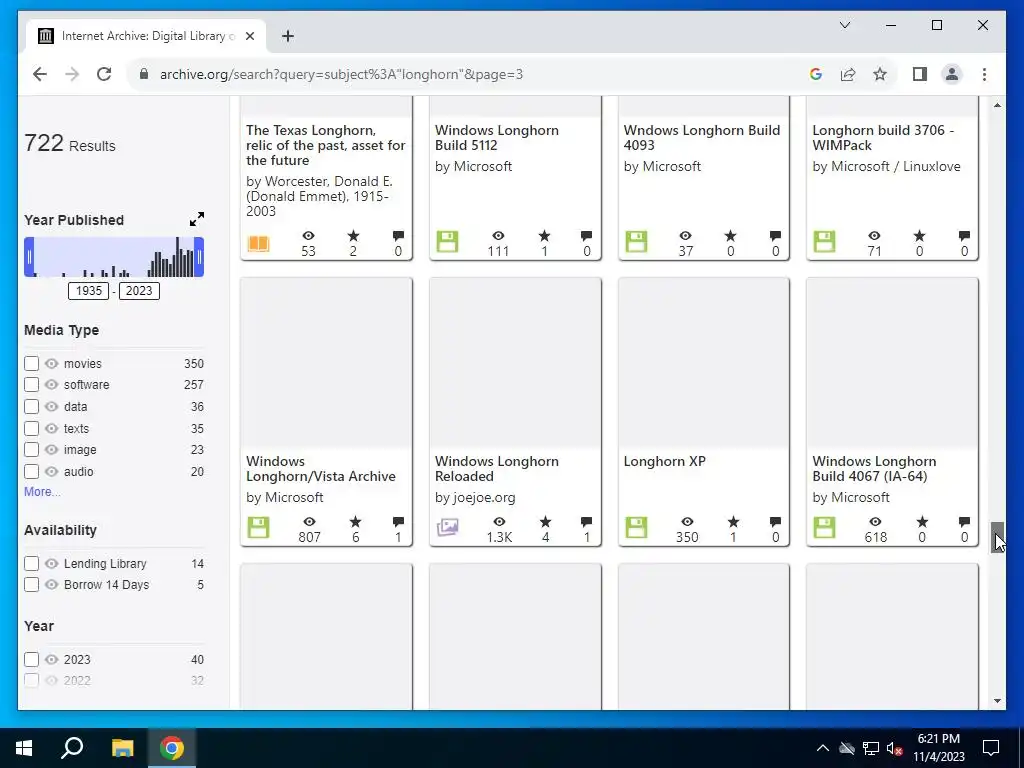
Task: View site information lock icon
Action: [x=144, y=74]
